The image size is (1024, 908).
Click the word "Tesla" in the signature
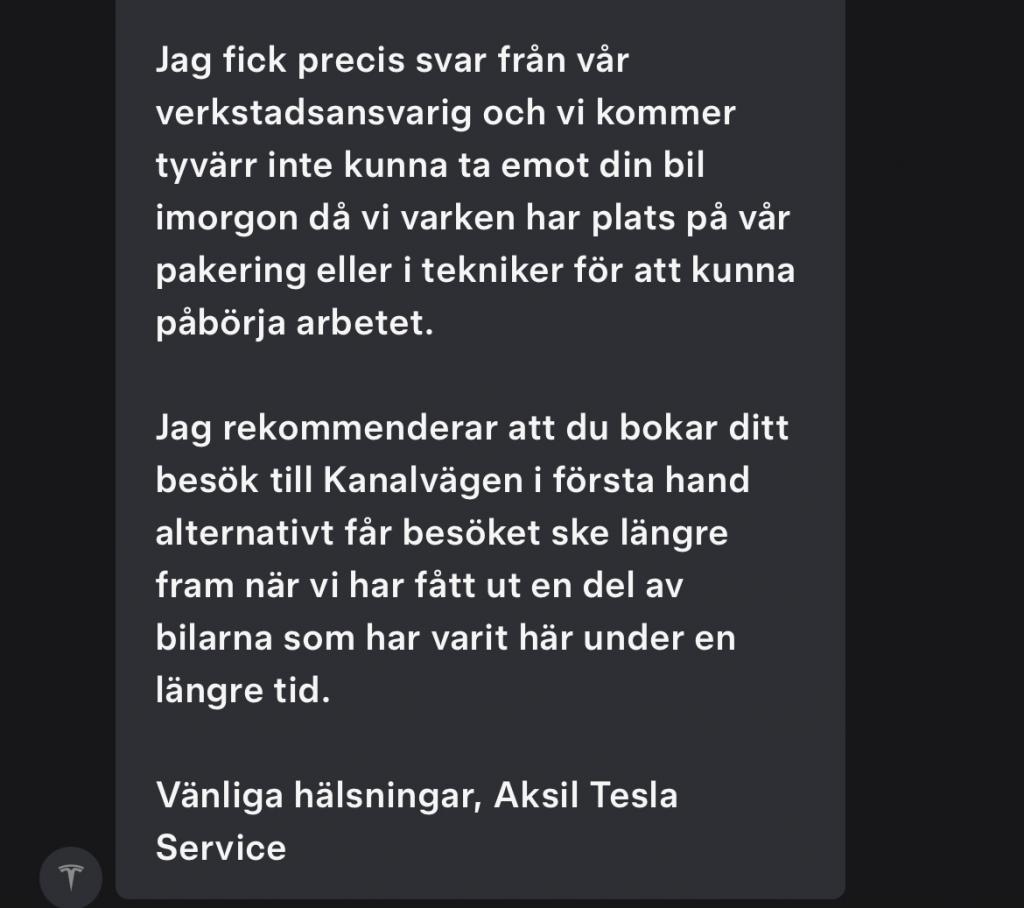coord(634,795)
